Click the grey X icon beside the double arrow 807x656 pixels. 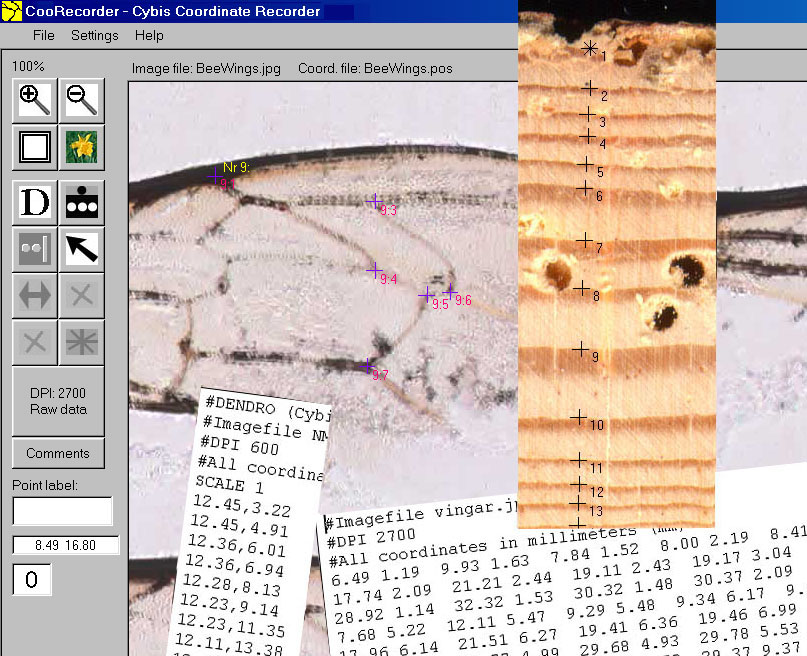81,295
